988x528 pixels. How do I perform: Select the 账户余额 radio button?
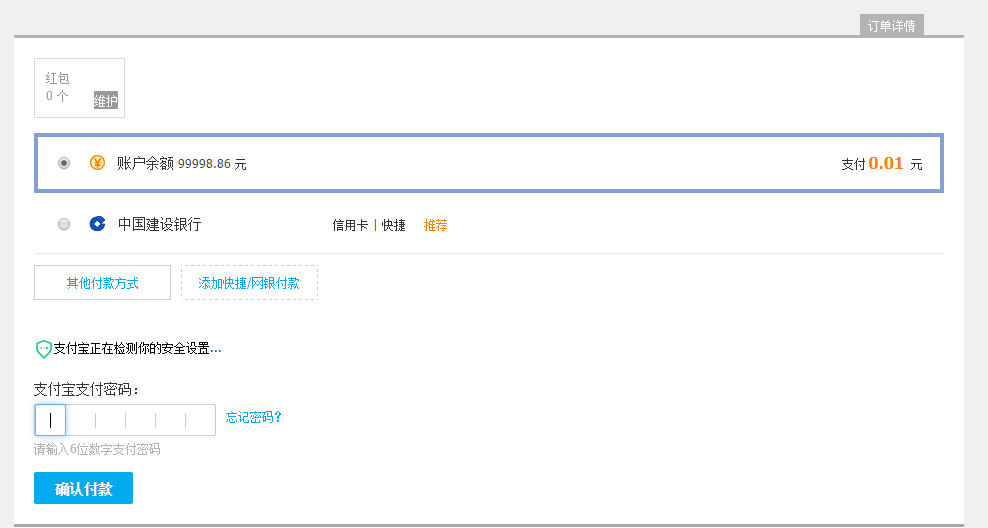pyautogui.click(x=64, y=163)
